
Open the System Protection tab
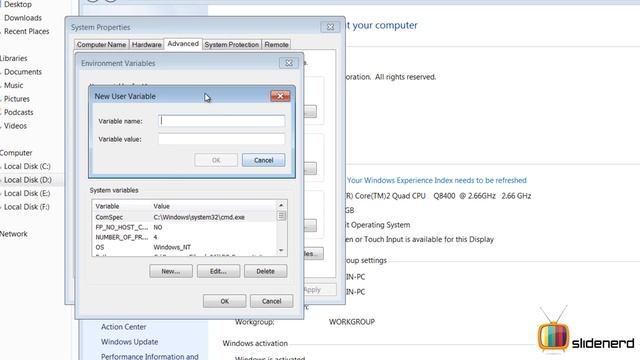pos(231,44)
